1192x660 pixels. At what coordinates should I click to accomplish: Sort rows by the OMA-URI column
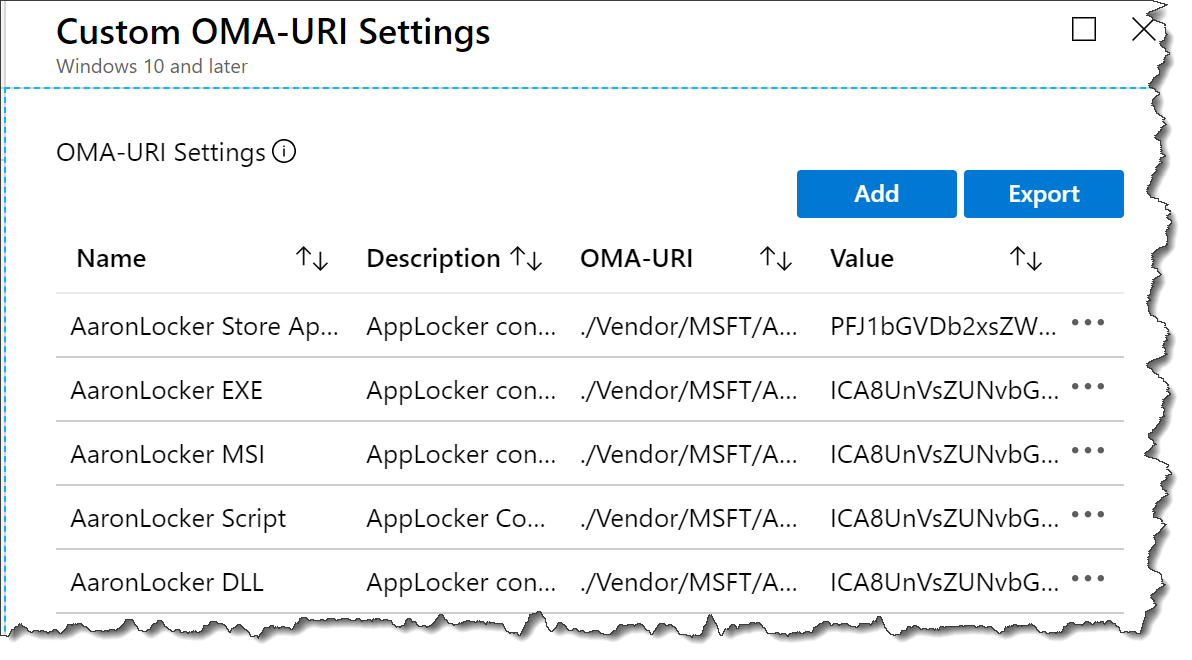(x=775, y=259)
